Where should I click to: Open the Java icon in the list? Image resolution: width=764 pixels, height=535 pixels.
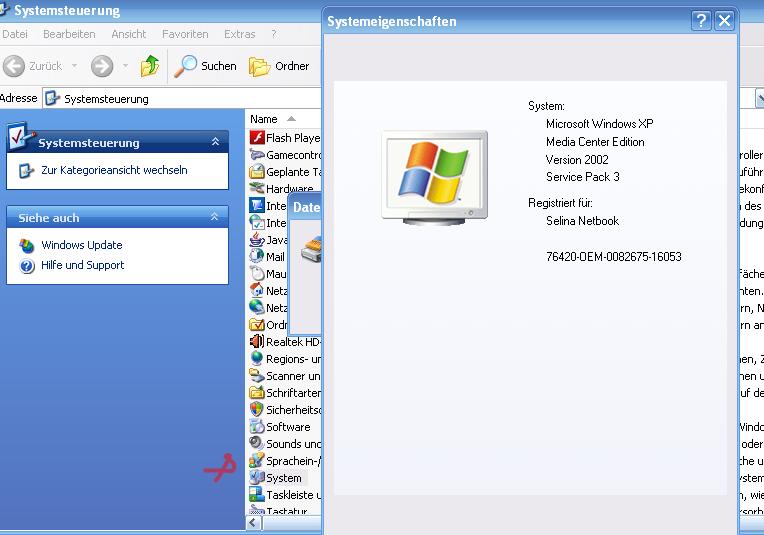257,240
